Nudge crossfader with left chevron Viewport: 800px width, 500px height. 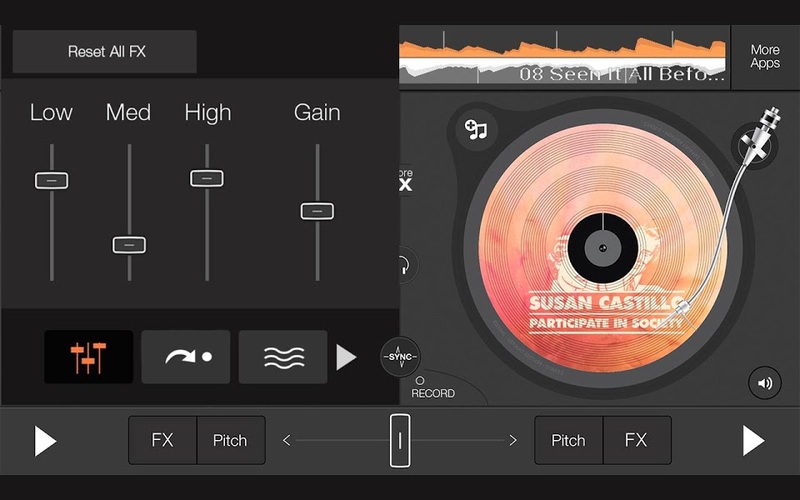point(287,440)
